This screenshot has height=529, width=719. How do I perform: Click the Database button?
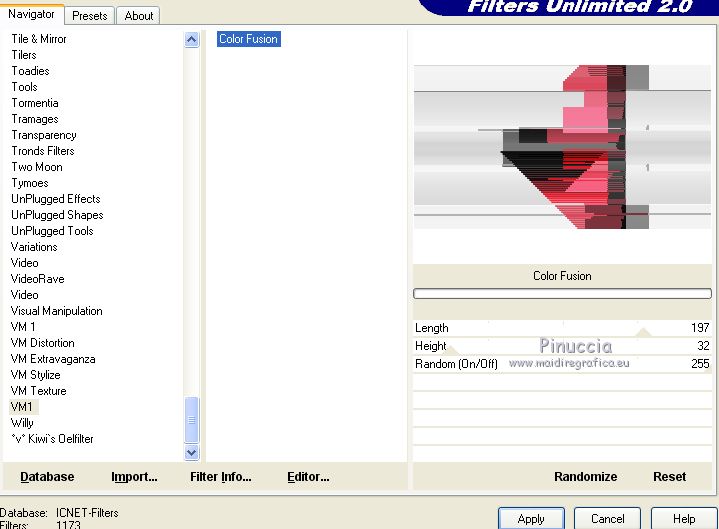click(47, 477)
